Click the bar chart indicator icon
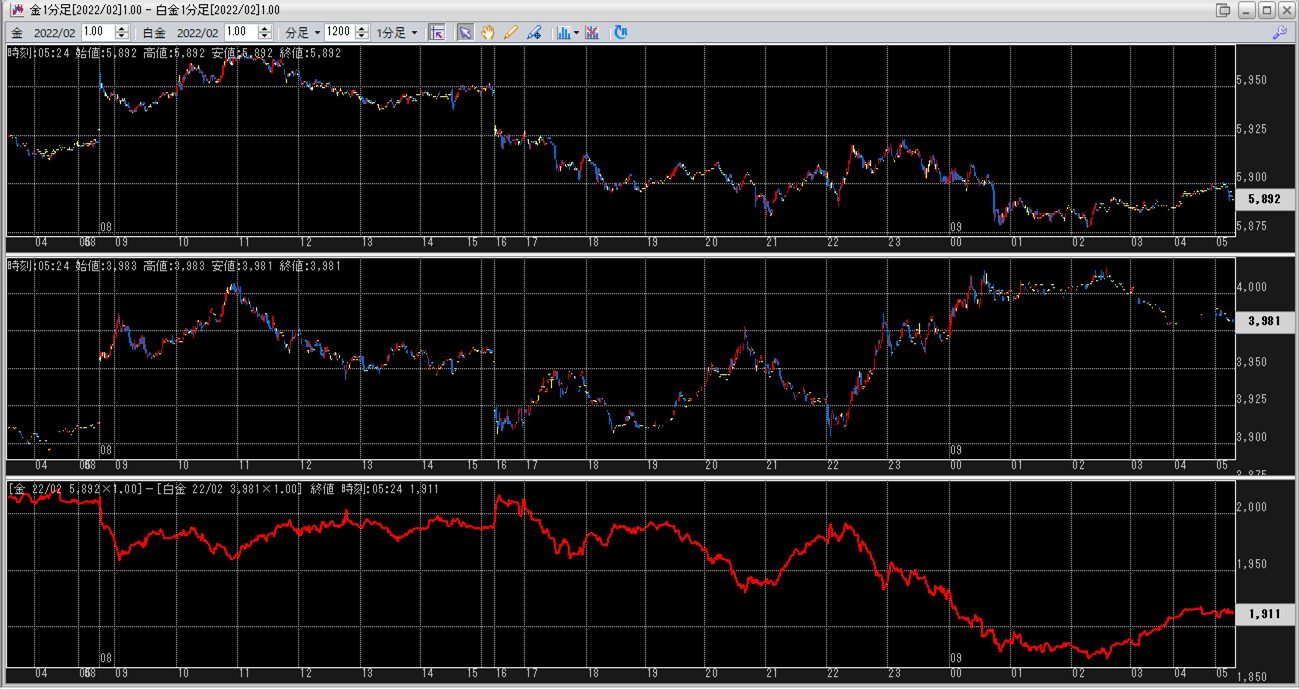The image size is (1299, 689). click(563, 32)
